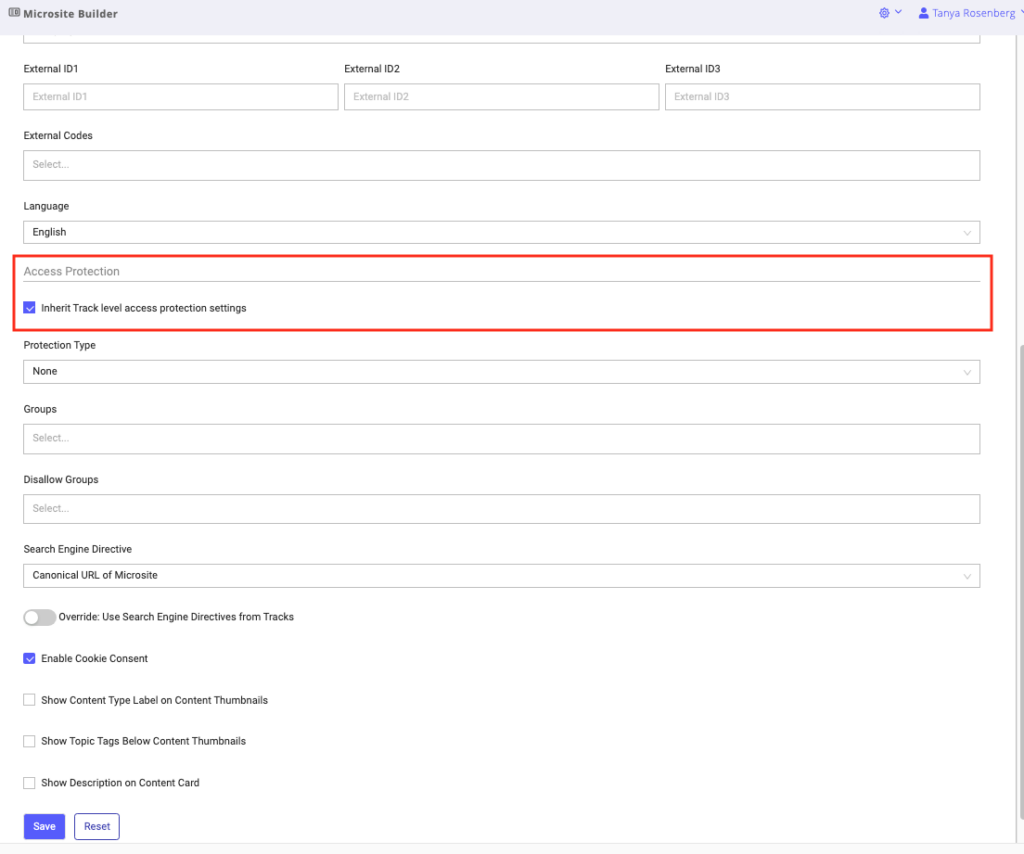1024x854 pixels.
Task: Click the Access Protection section heading
Action: pyautogui.click(x=72, y=272)
